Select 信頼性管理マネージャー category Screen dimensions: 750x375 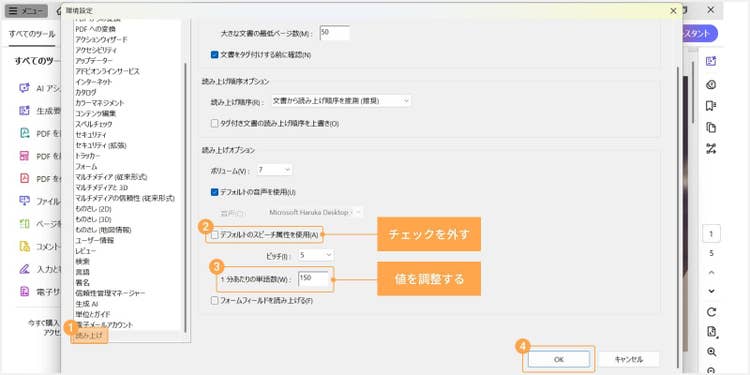point(110,293)
